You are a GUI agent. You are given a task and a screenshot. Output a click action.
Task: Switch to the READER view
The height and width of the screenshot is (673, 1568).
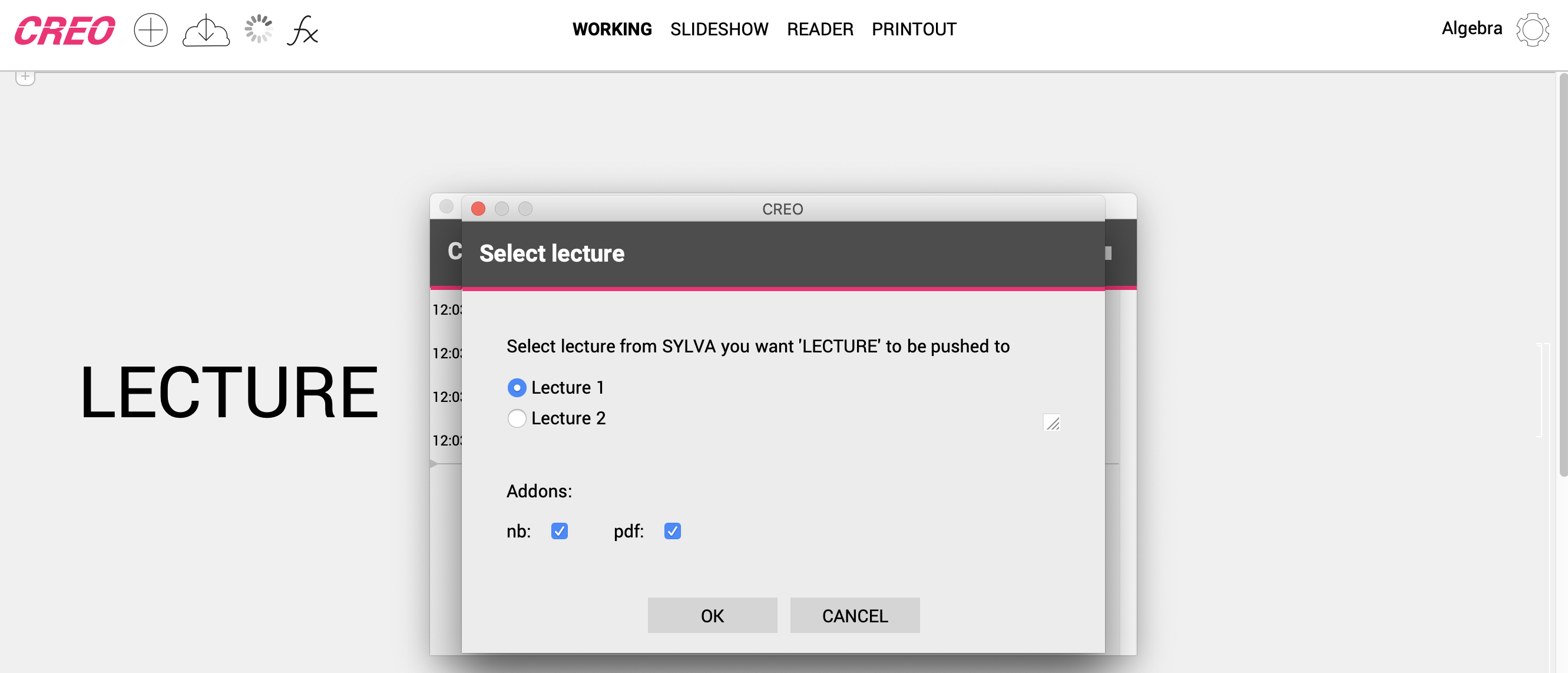coord(819,29)
